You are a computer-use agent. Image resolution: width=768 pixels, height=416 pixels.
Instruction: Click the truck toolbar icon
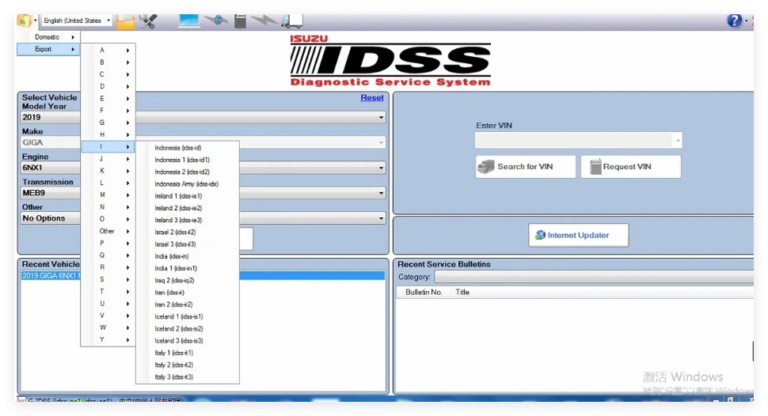(292, 21)
